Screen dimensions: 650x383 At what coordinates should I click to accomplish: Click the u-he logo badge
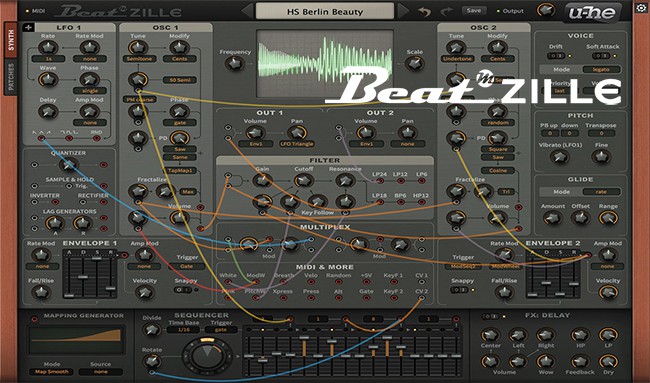pyautogui.click(x=592, y=14)
